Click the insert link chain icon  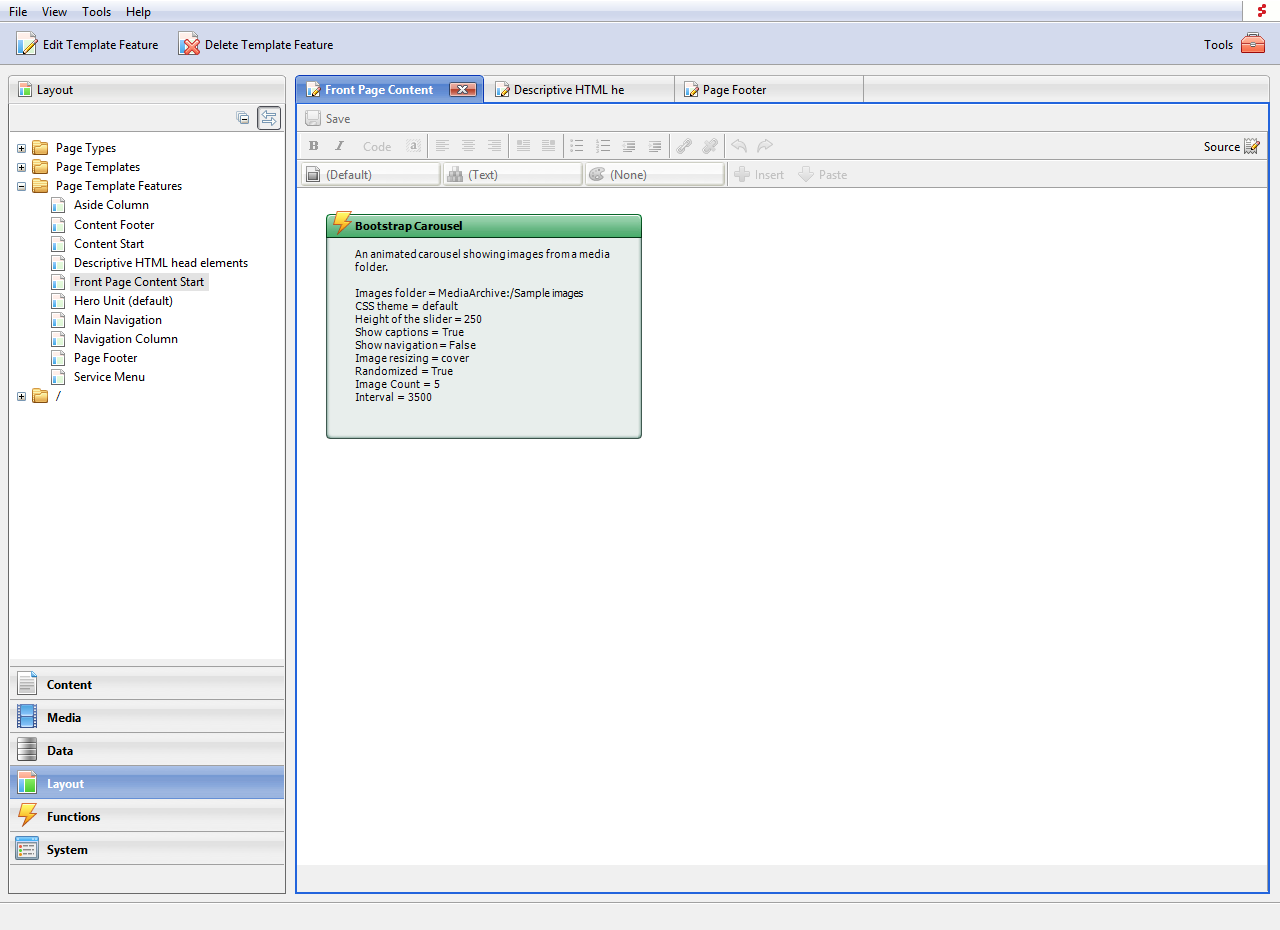pos(684,146)
